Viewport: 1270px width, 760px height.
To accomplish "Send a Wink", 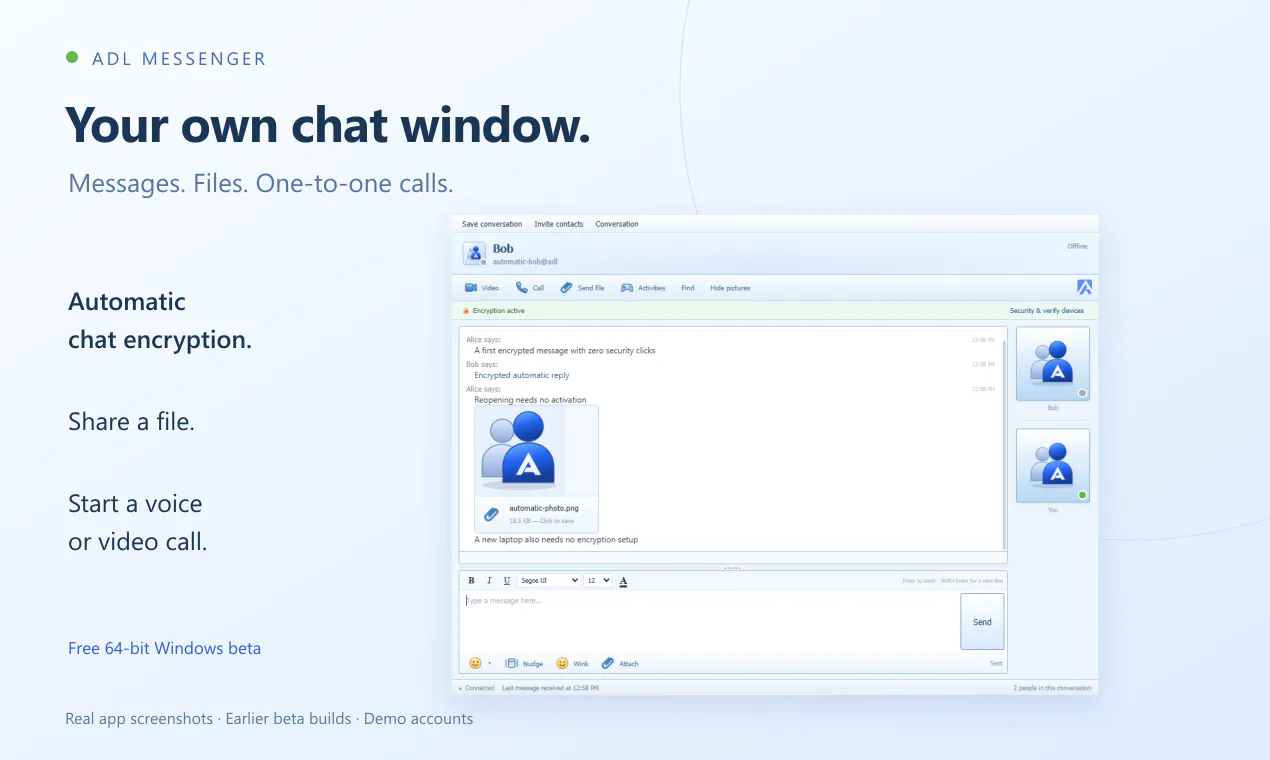I will (x=572, y=664).
